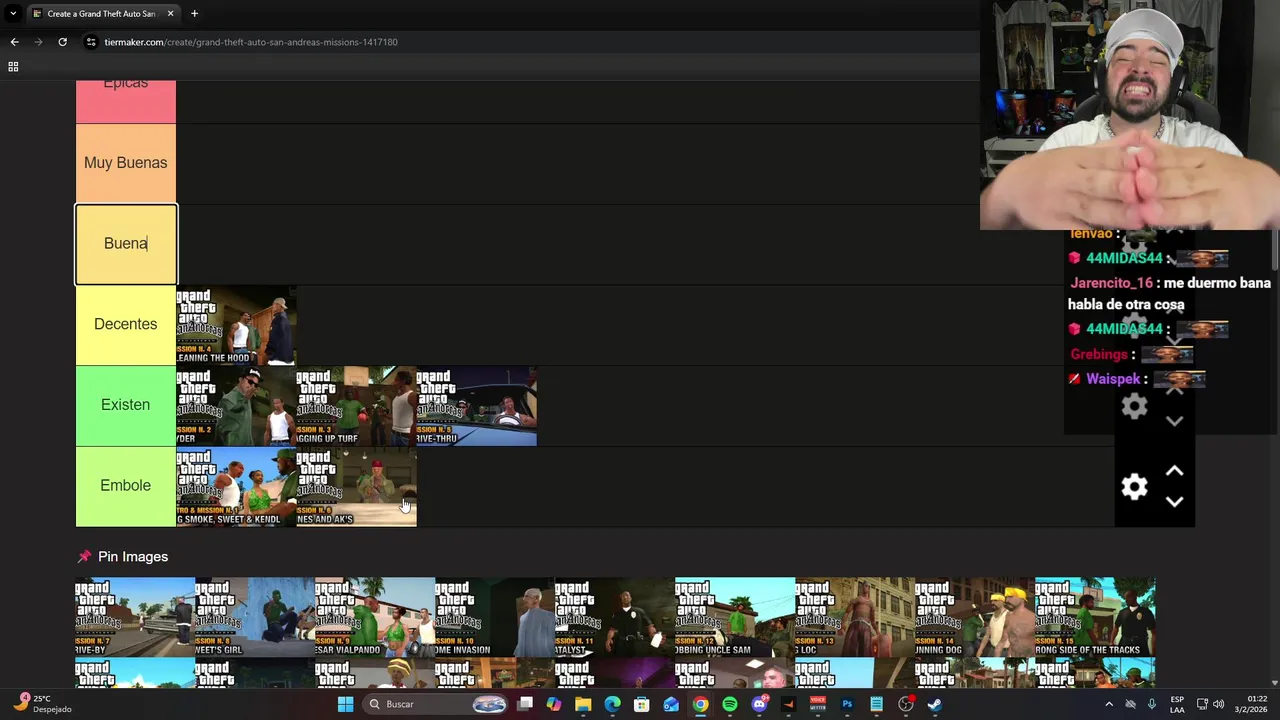Pick the Running Dog mission image

click(x=975, y=616)
